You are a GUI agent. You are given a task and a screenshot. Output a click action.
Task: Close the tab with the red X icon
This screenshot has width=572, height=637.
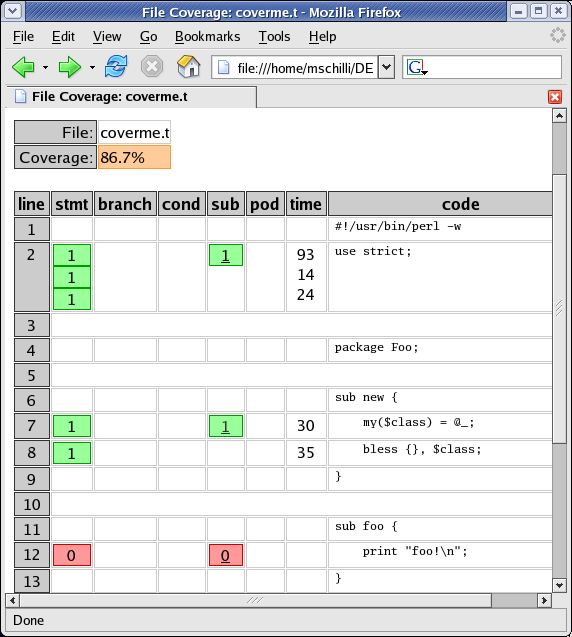(x=555, y=97)
